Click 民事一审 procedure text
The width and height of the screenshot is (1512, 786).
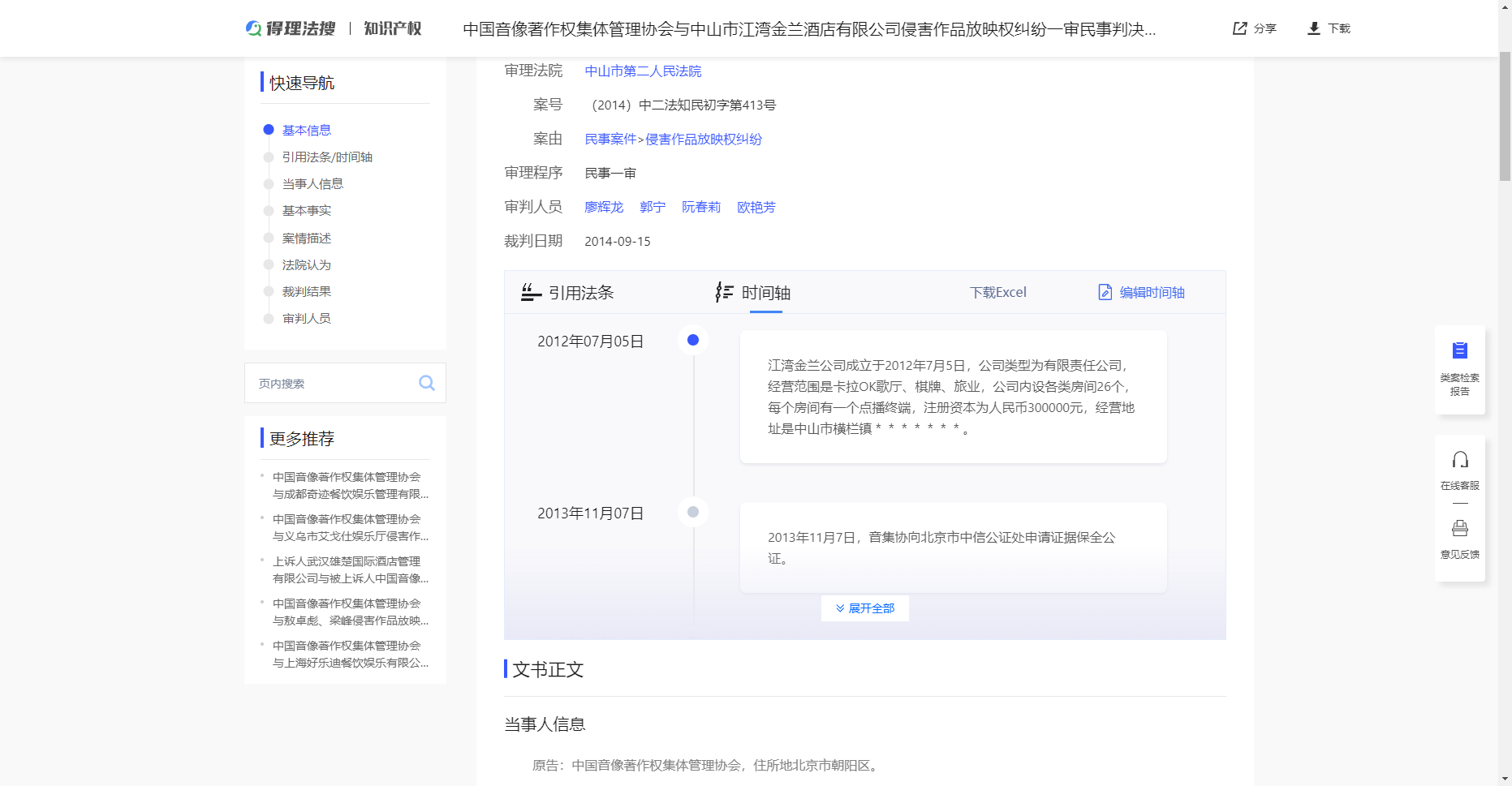610,174
